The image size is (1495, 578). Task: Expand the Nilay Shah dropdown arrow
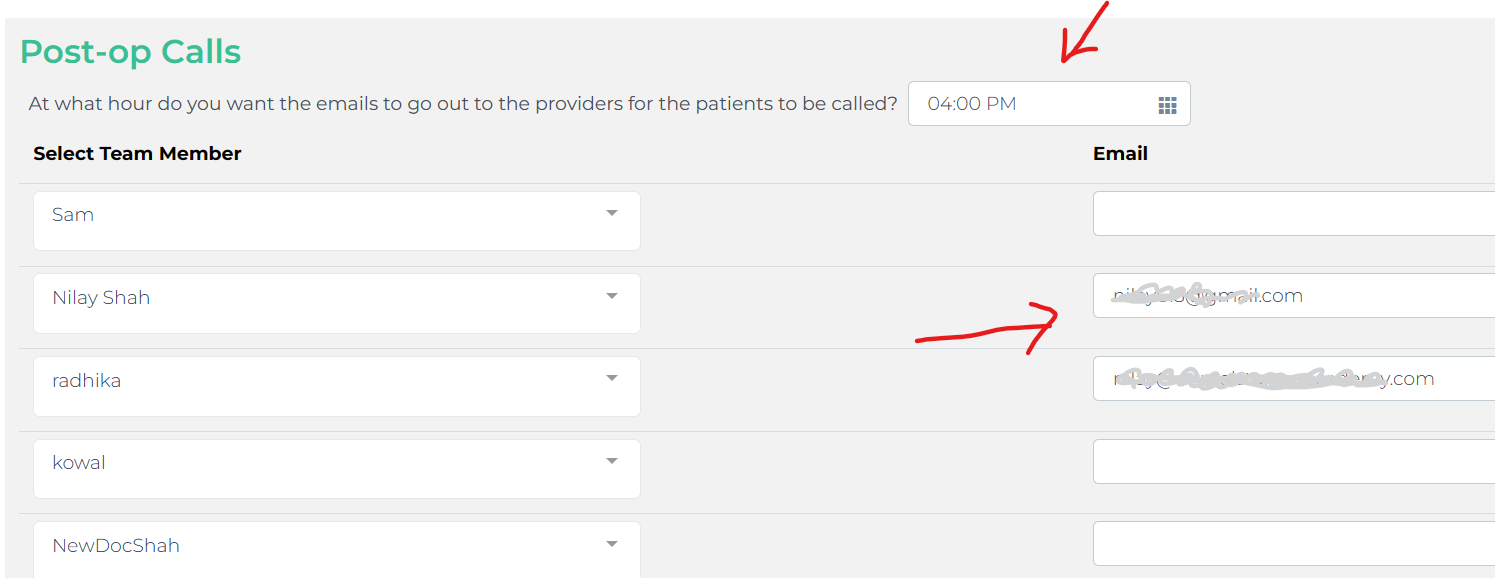[x=612, y=296]
